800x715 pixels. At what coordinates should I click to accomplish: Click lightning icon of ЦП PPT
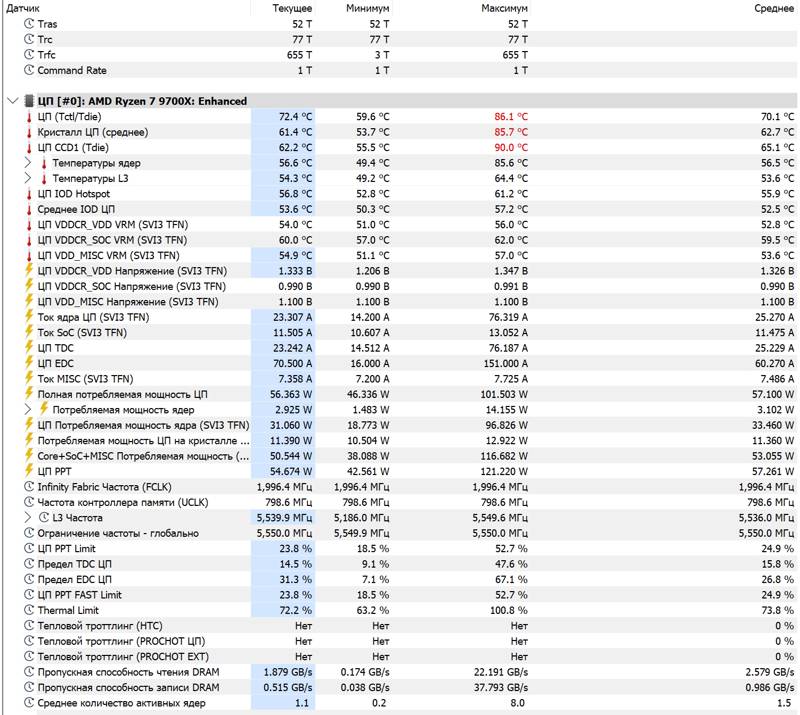coord(29,471)
